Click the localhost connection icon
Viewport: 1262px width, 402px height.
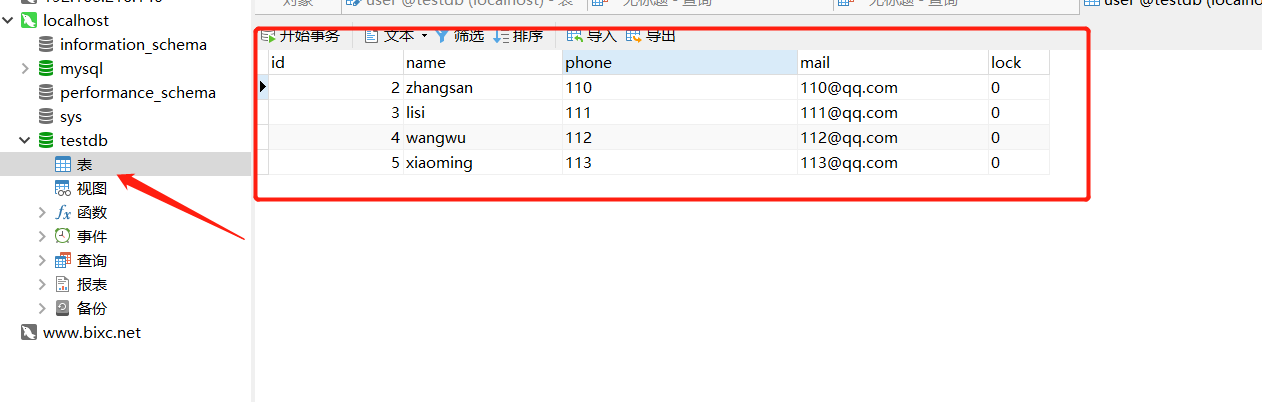29,20
